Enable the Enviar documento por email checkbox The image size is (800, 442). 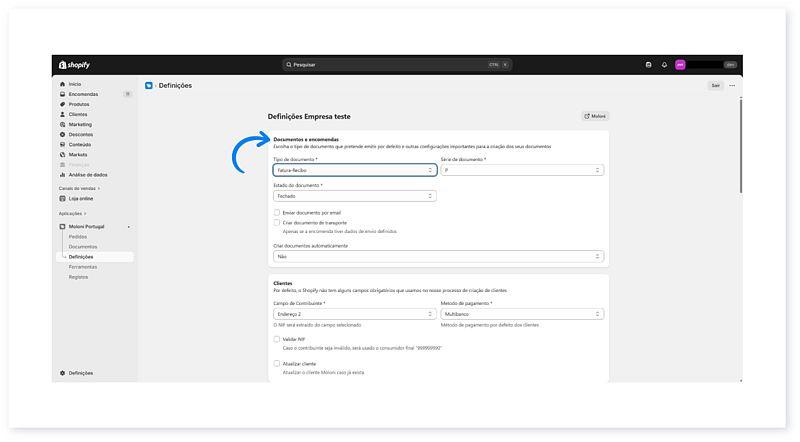(x=277, y=212)
